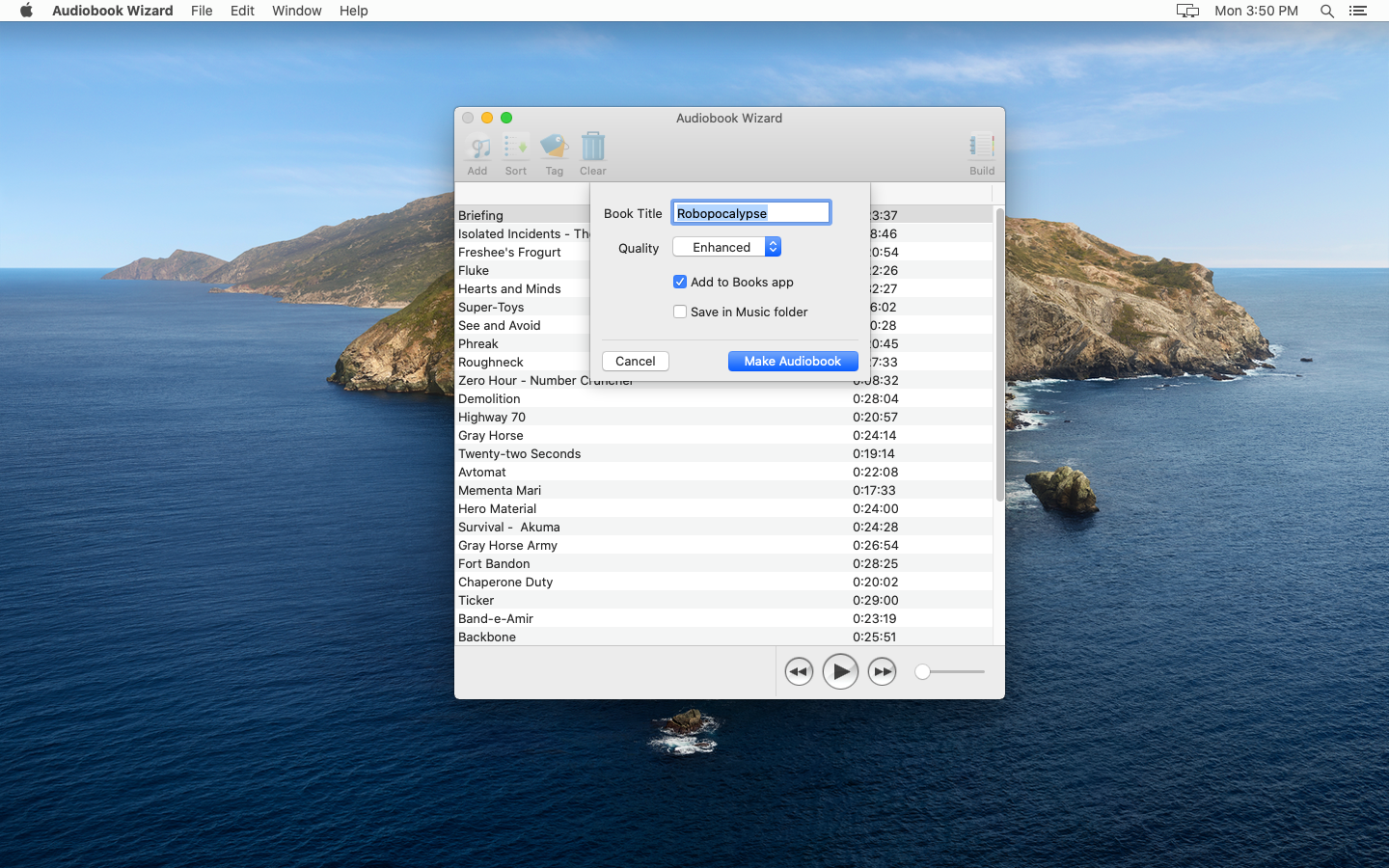The width and height of the screenshot is (1389, 868).
Task: Open the Window menu
Action: 296,11
